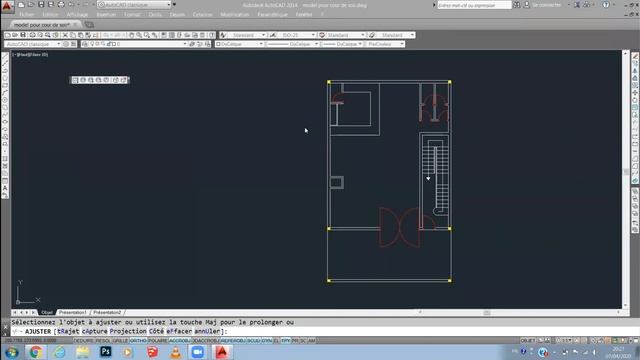Open the Layer Properties Manager icon
This screenshot has width=640, height=360.
[85, 44]
